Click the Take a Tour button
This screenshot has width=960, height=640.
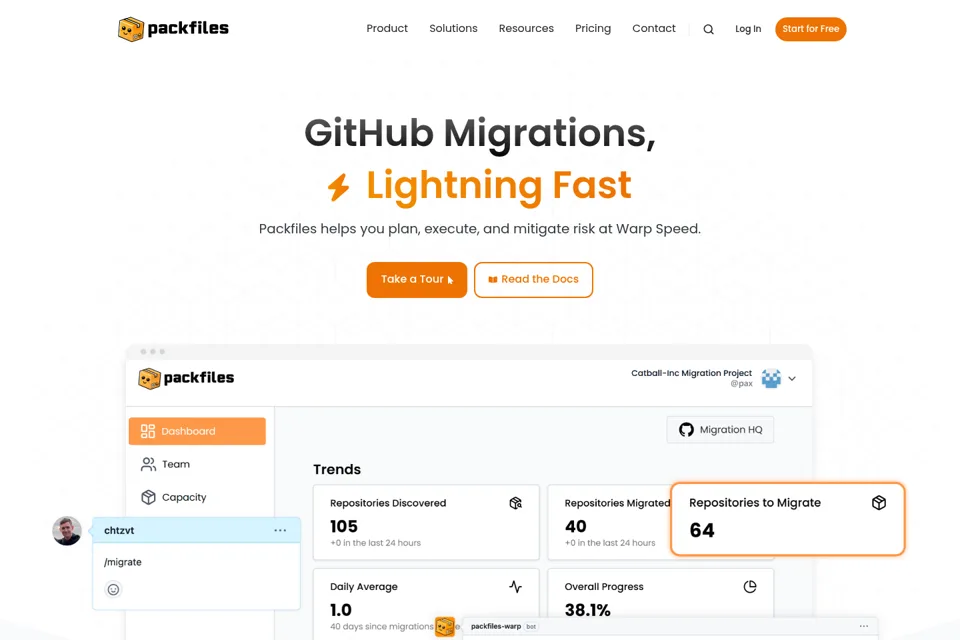click(x=416, y=280)
